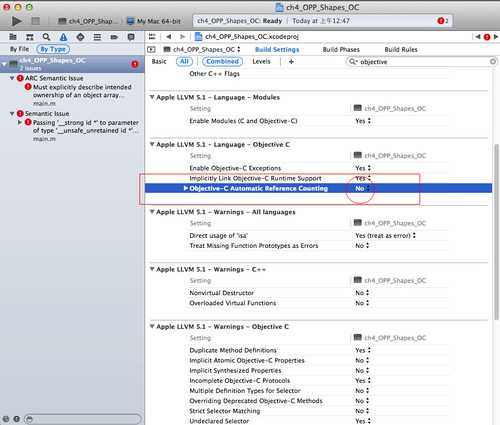Collapse the Semantic Issue group

click(x=12, y=113)
